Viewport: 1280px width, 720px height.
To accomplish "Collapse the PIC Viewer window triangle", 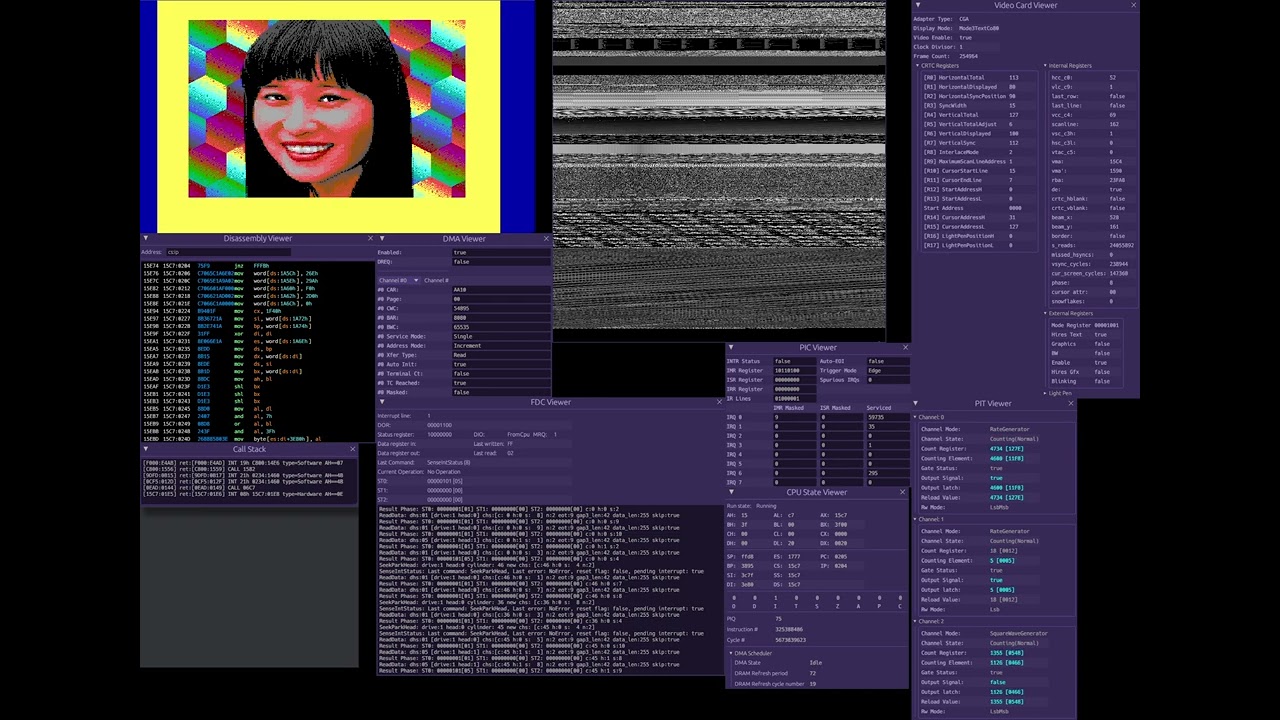I will pos(731,347).
